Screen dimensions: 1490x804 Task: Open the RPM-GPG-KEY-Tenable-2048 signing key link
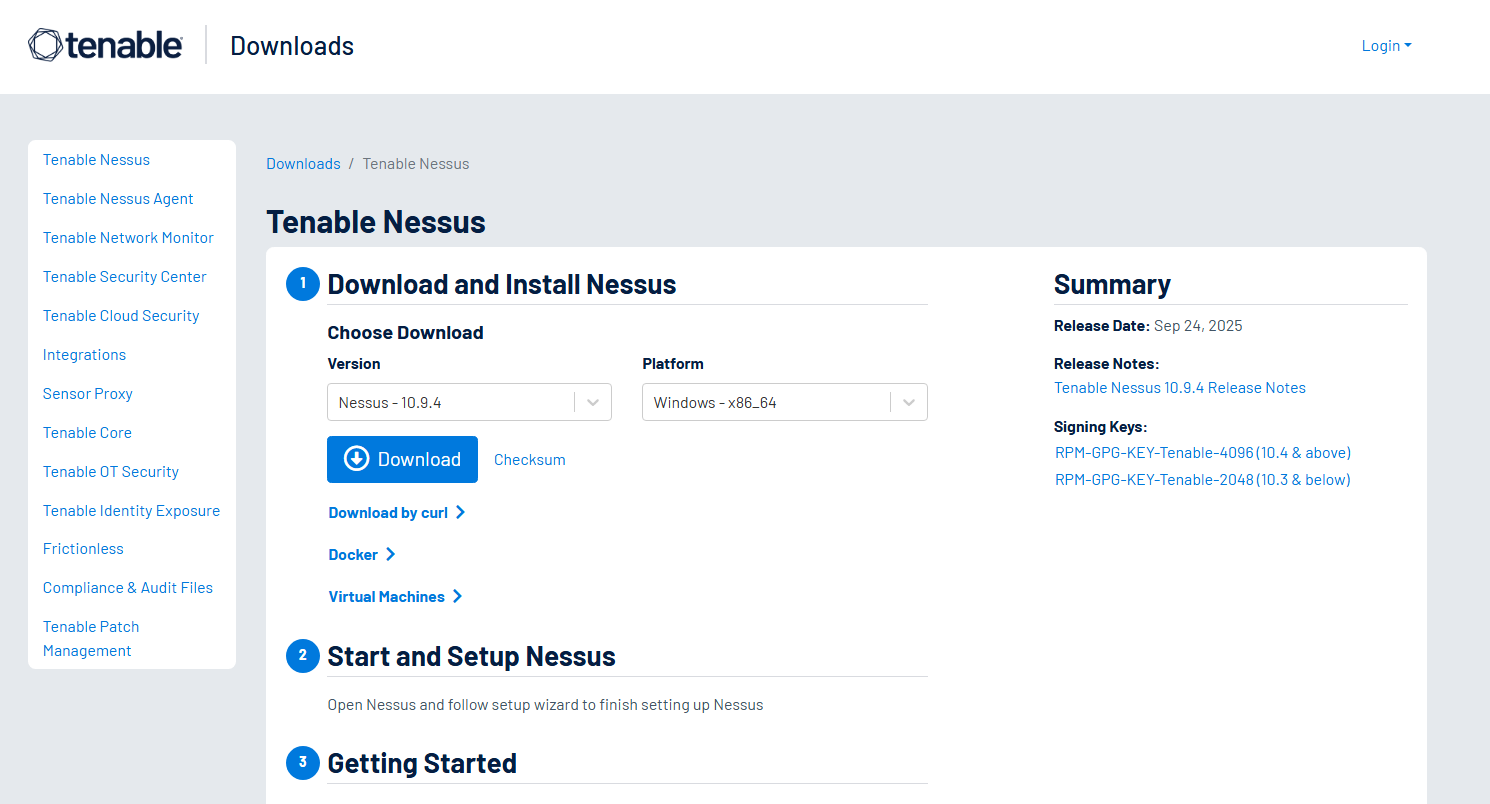[1203, 480]
